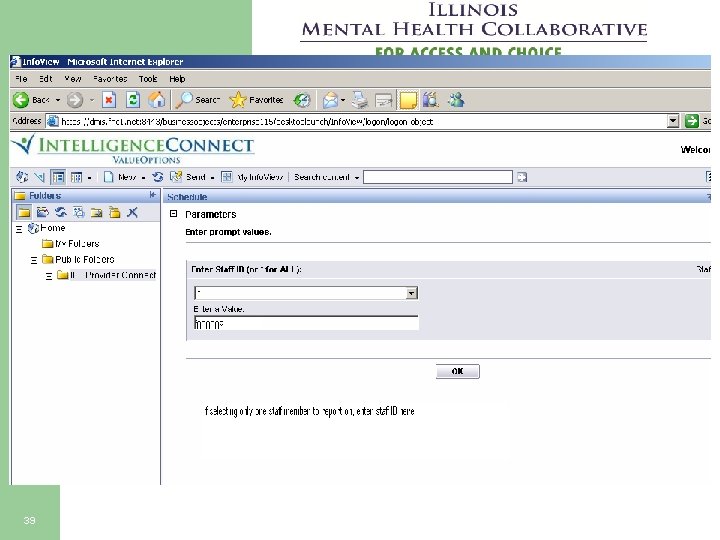This screenshot has width=720, height=540.
Task: Collapse the Folders panel with arrow icon
Action: (x=152, y=195)
